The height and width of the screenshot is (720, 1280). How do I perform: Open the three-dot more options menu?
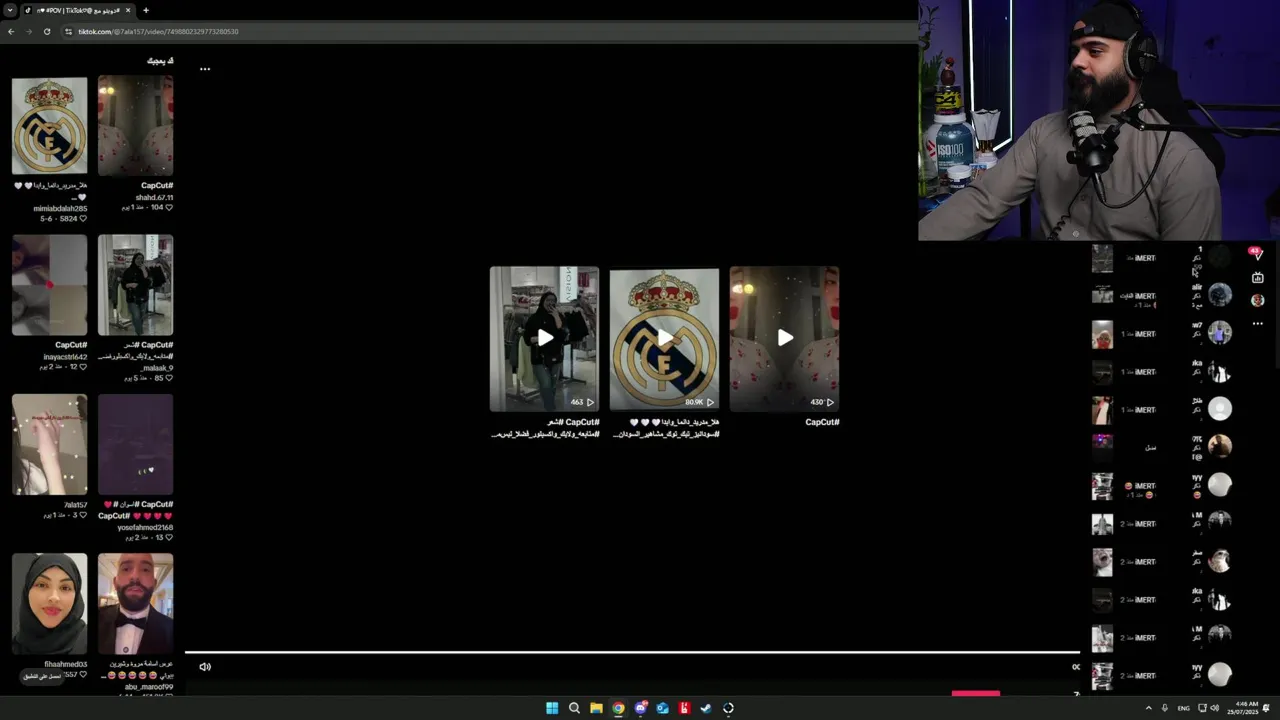tap(205, 69)
